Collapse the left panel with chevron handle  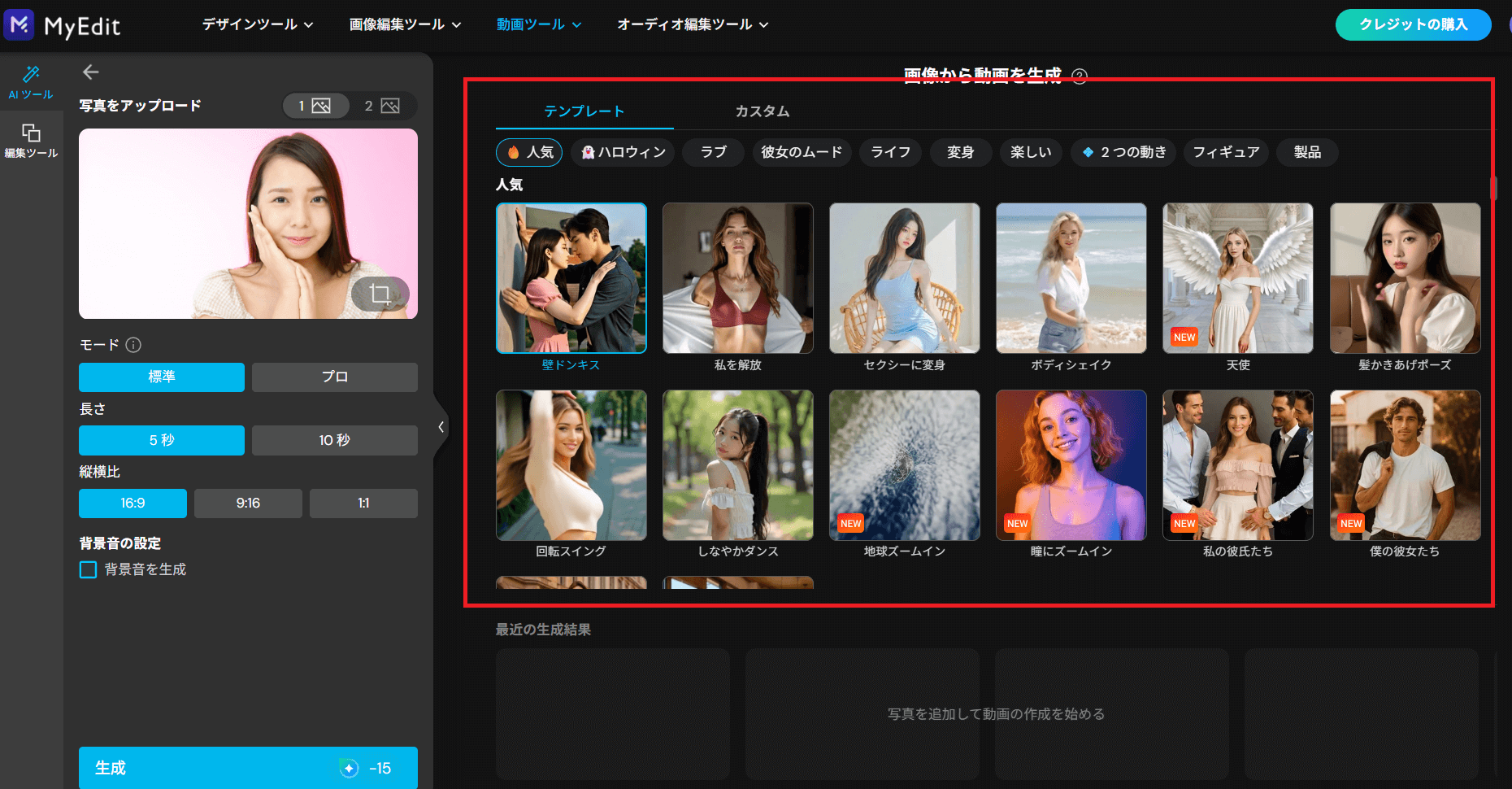(441, 426)
